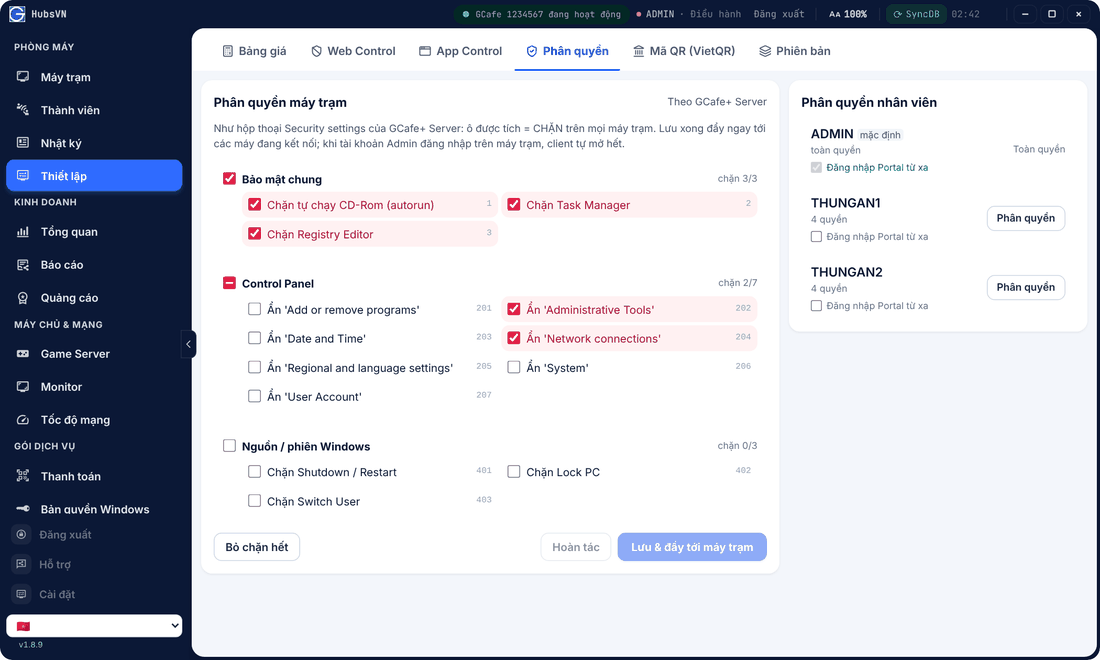This screenshot has height=660, width=1100.
Task: Switch to the App Control tab
Action: pyautogui.click(x=460, y=50)
